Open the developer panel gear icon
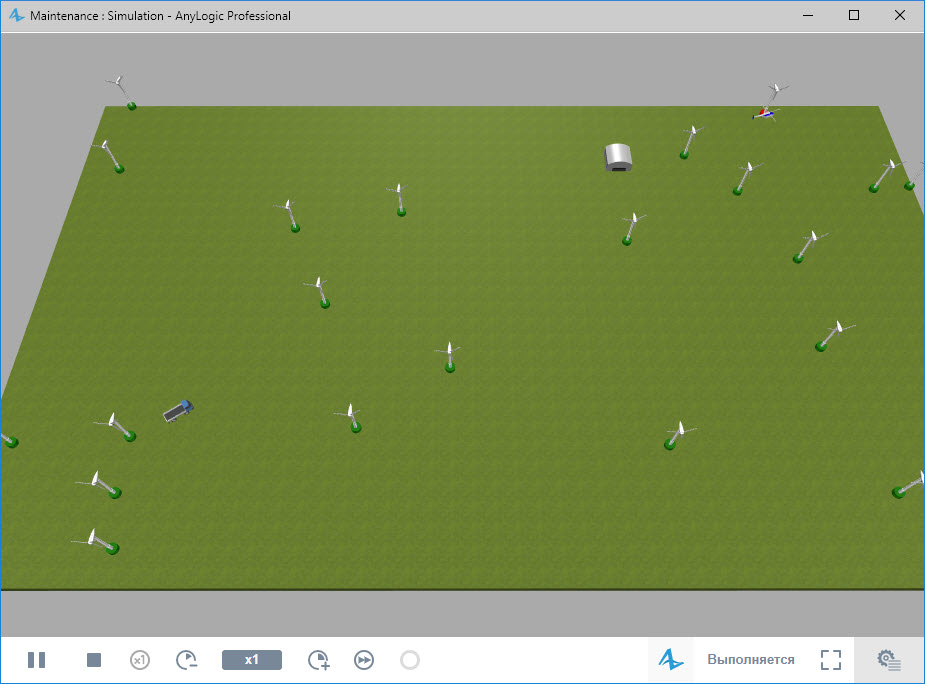Screen dimensions: 925x684 click(x=888, y=660)
